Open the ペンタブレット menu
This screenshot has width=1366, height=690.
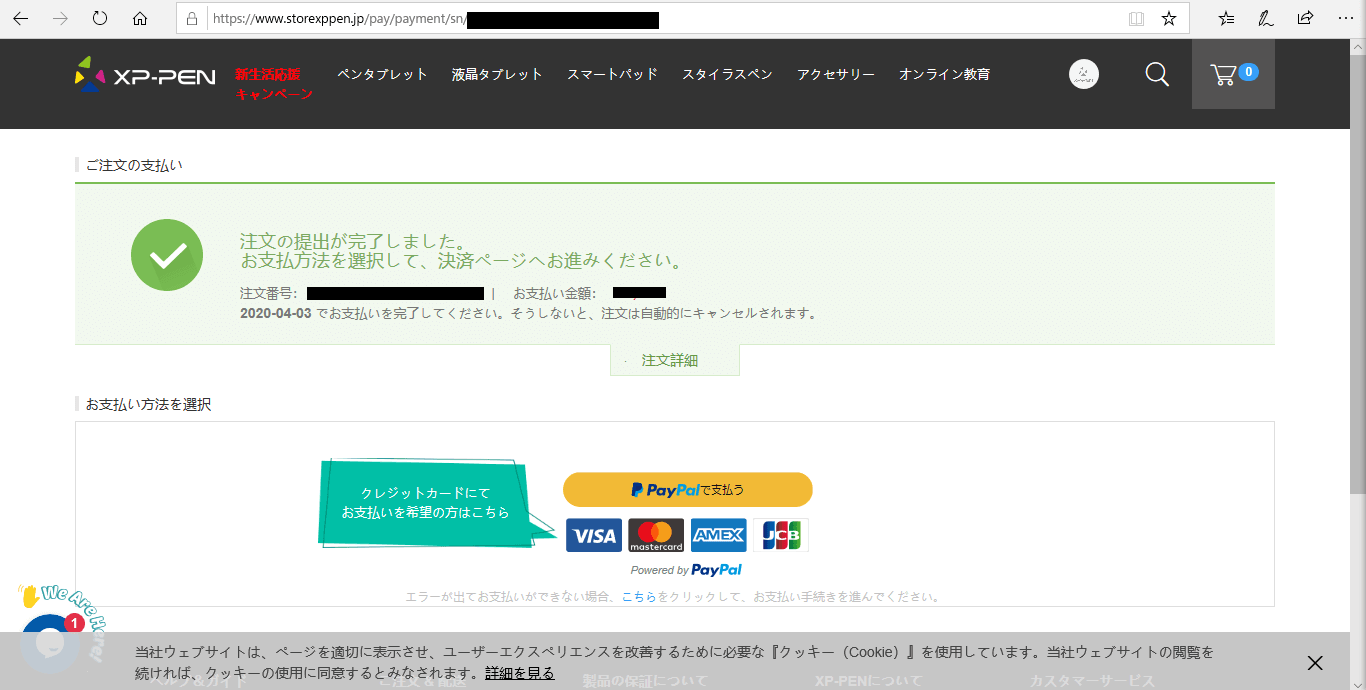click(382, 74)
